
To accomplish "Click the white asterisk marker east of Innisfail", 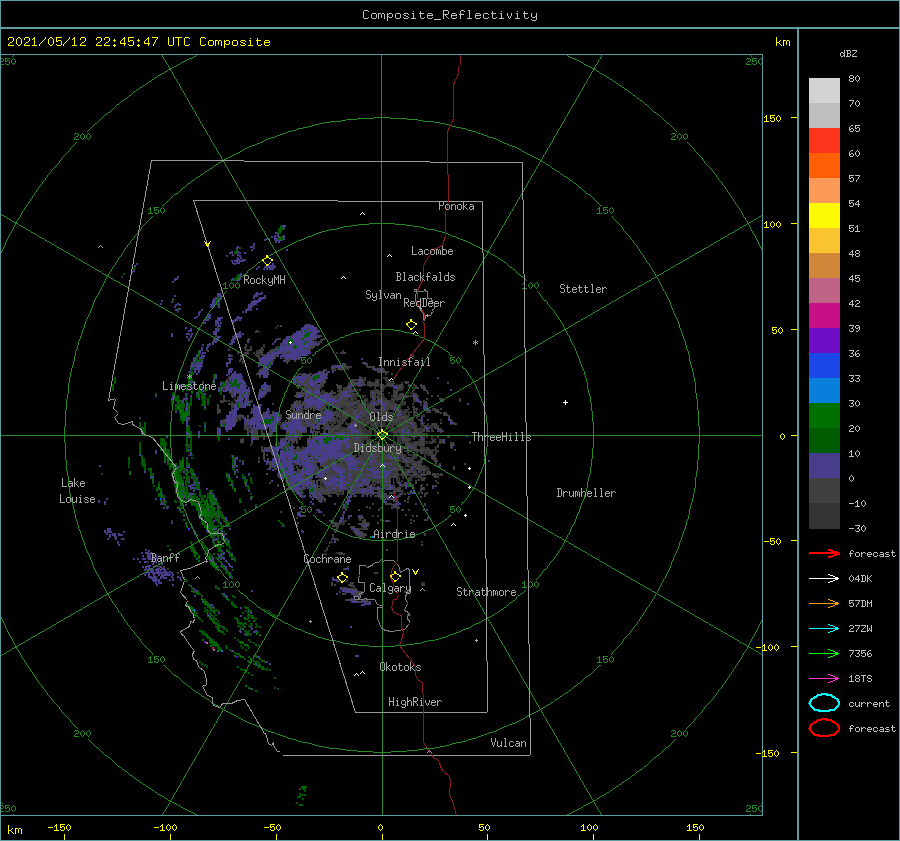I will [x=475, y=343].
